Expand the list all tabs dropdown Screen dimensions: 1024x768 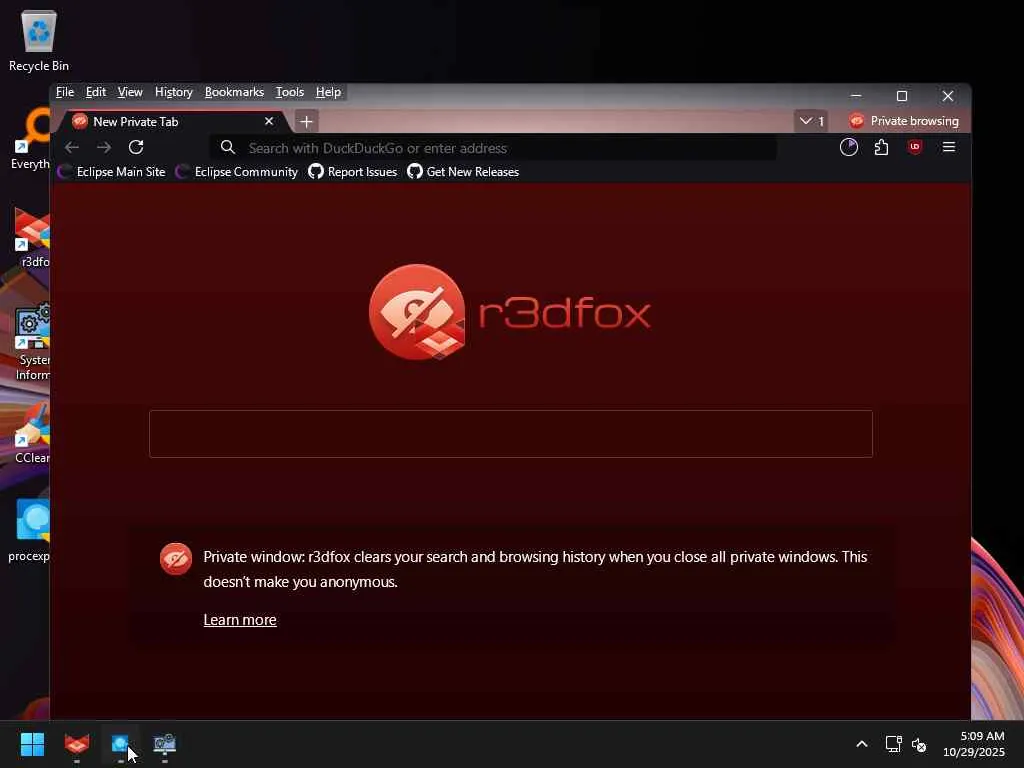[811, 121]
